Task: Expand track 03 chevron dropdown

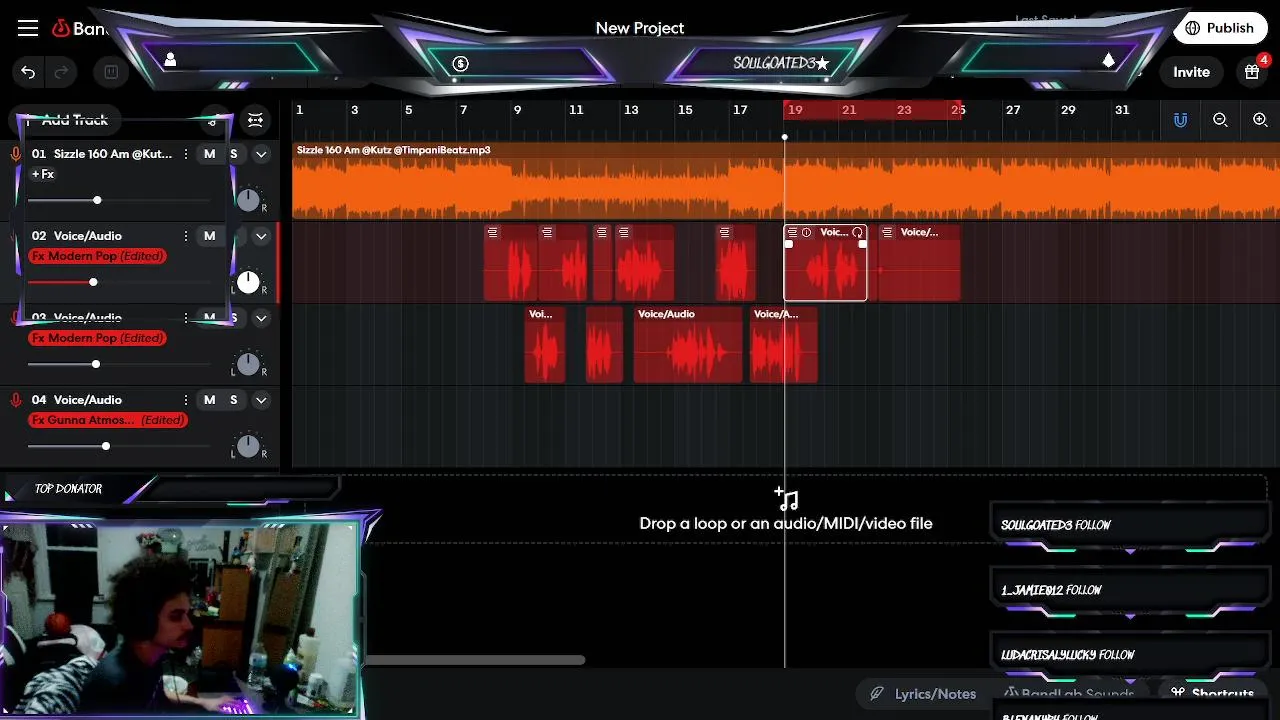Action: [261, 318]
